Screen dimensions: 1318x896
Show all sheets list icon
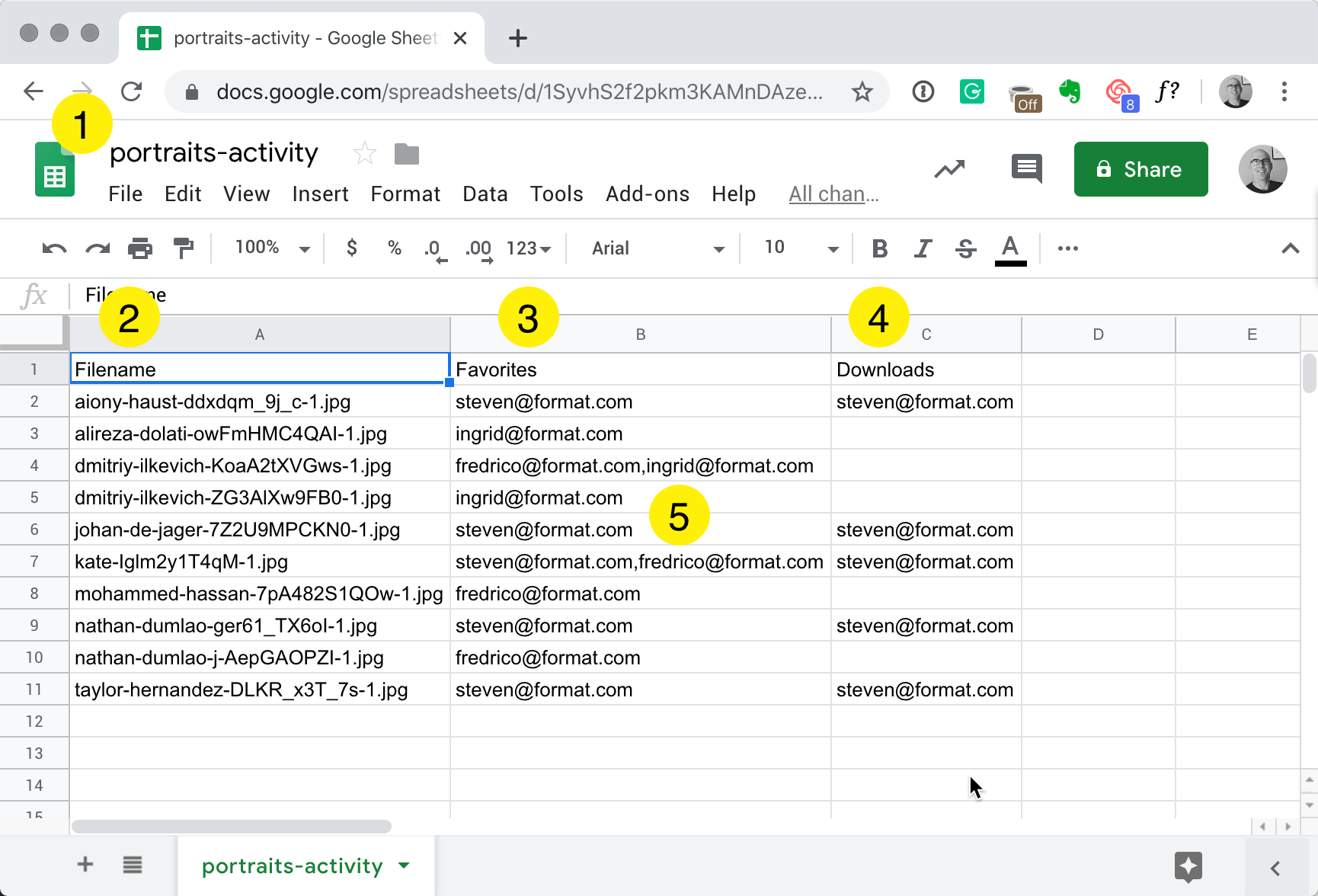(133, 865)
